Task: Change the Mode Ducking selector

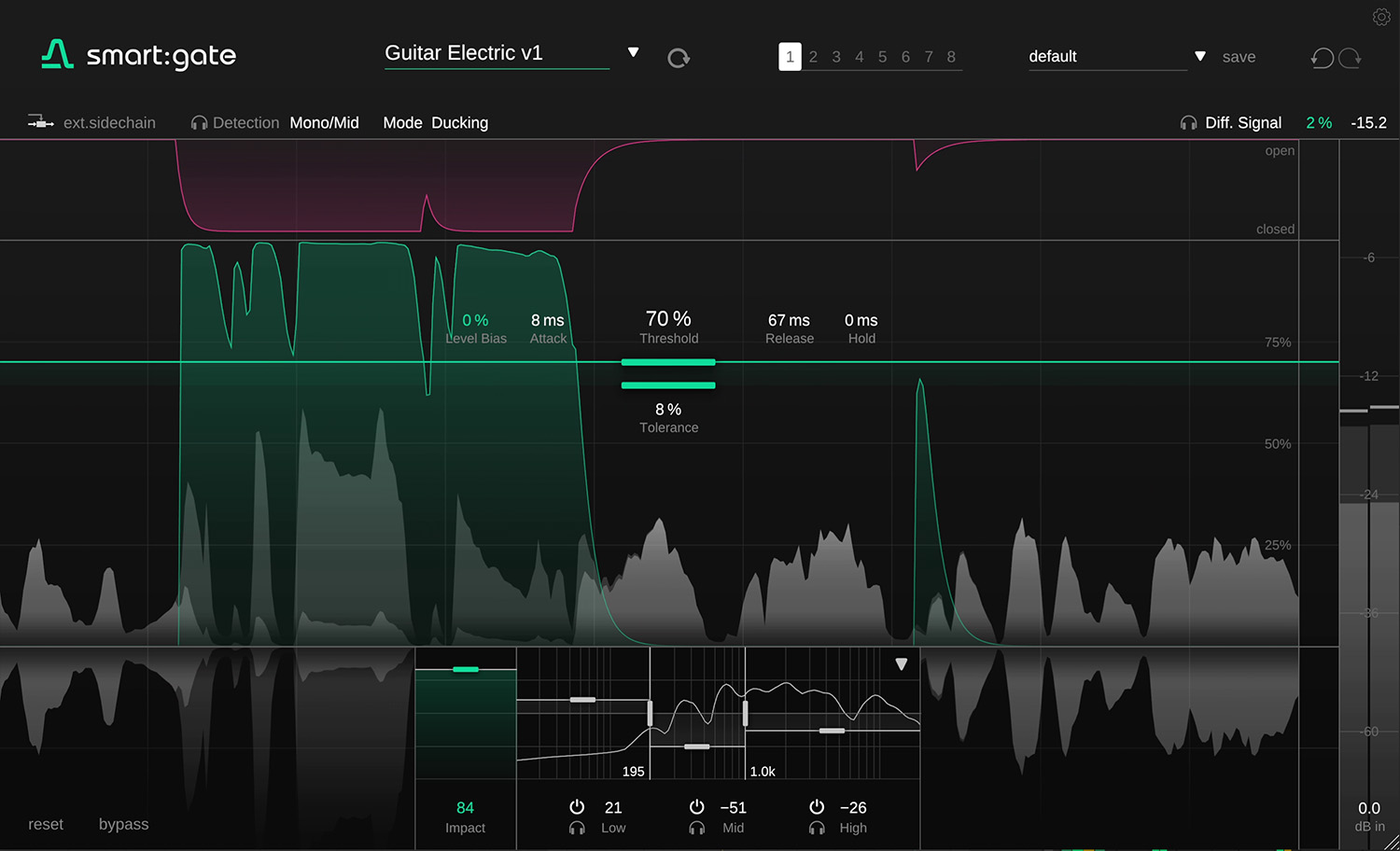Action: click(x=459, y=122)
